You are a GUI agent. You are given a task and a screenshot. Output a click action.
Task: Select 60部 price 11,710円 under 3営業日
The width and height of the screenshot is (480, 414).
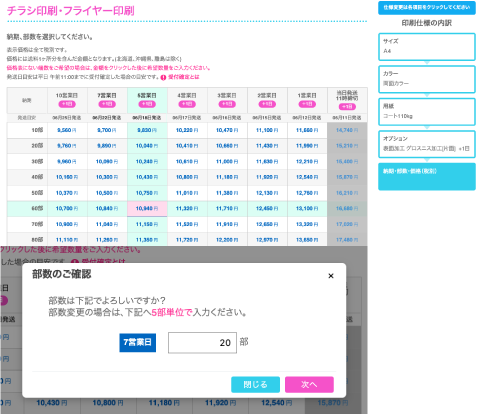click(227, 209)
